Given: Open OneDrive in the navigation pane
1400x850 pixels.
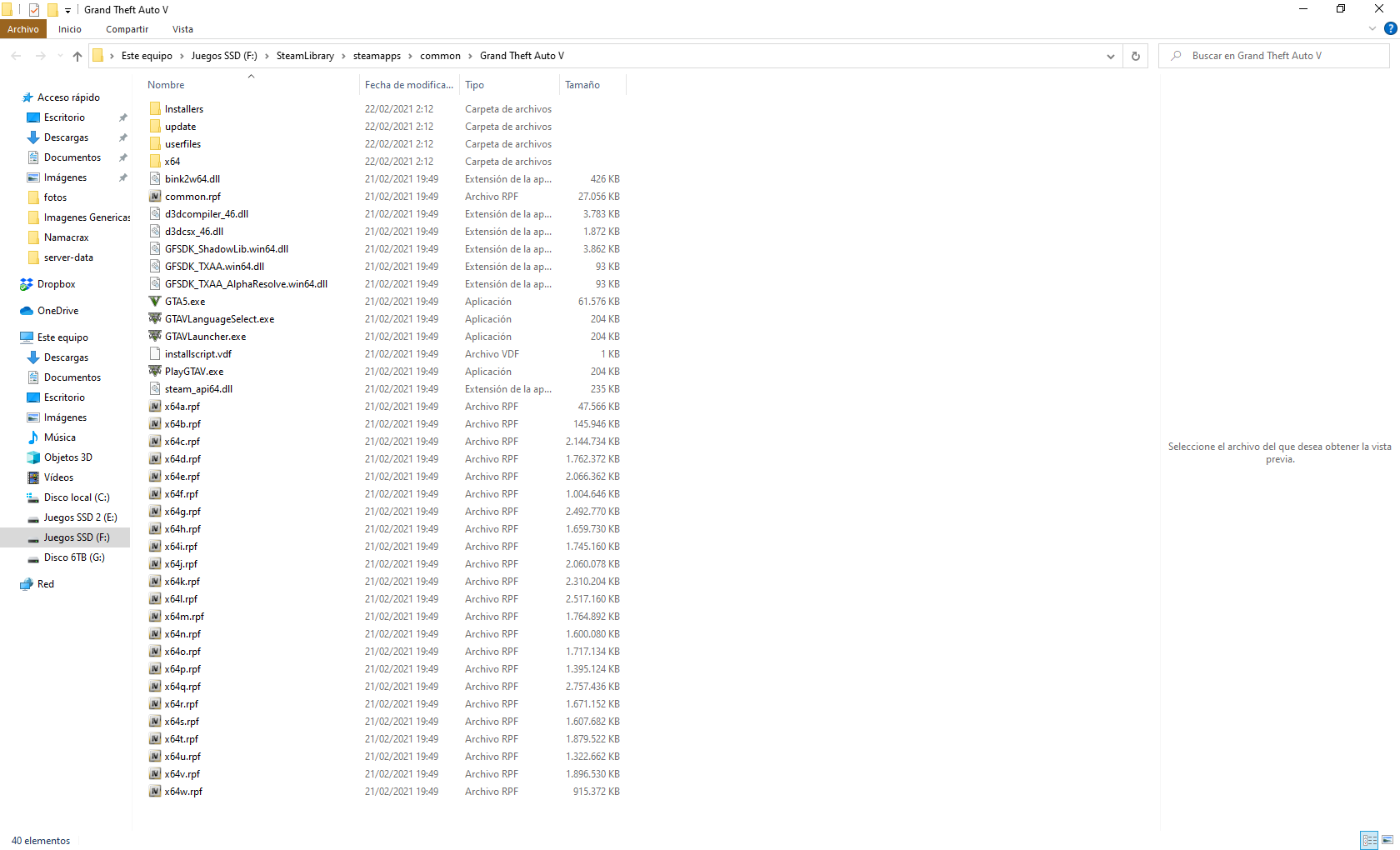Looking at the screenshot, I should pyautogui.click(x=57, y=311).
